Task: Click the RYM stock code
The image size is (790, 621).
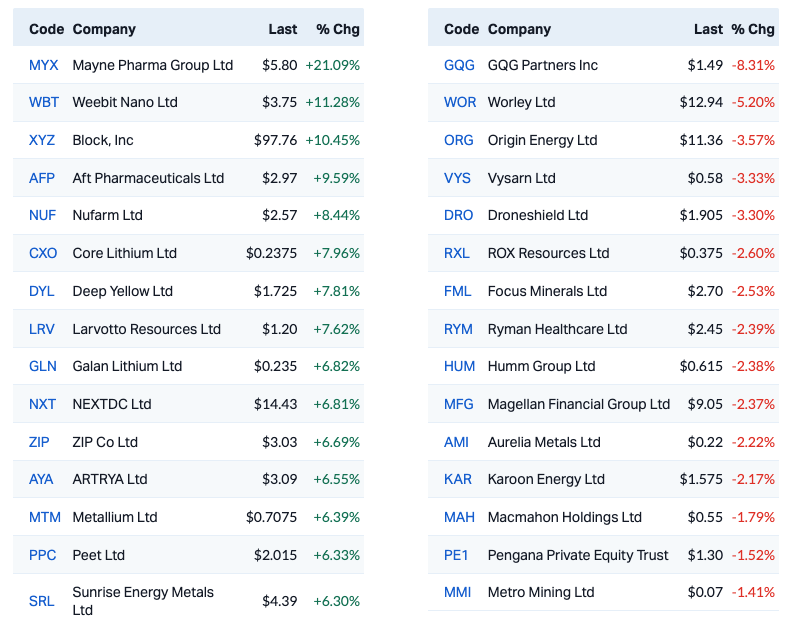Action: (458, 329)
